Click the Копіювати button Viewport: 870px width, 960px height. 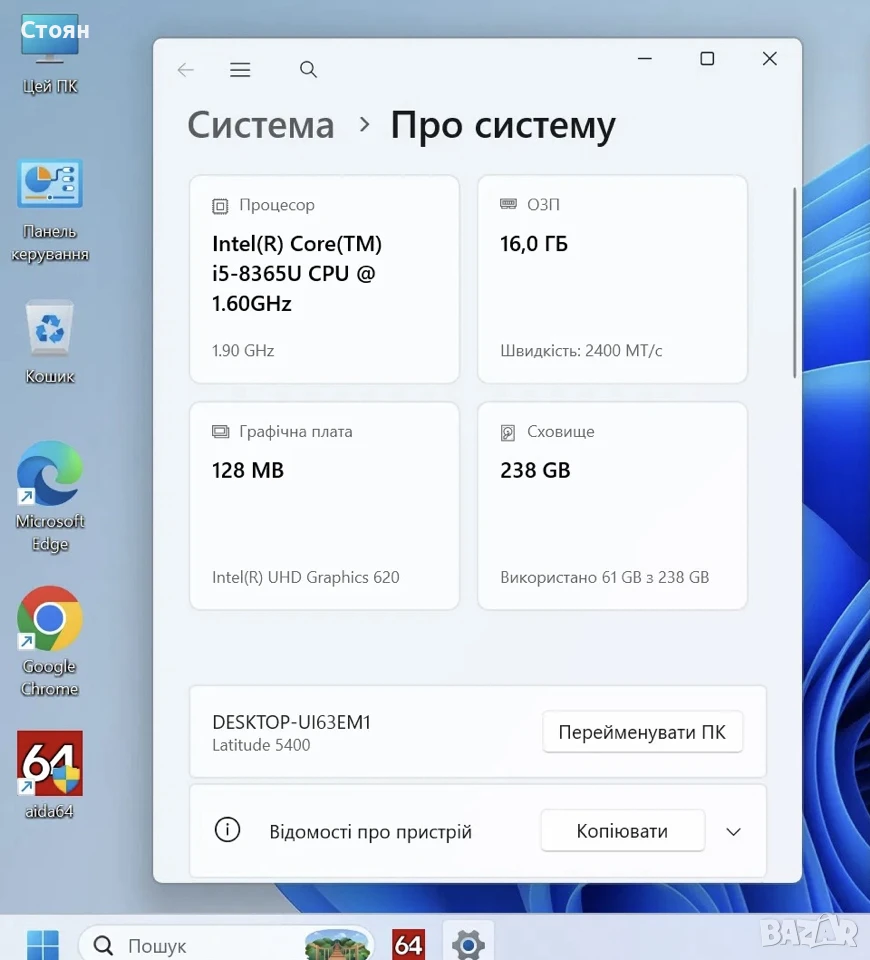click(x=622, y=831)
